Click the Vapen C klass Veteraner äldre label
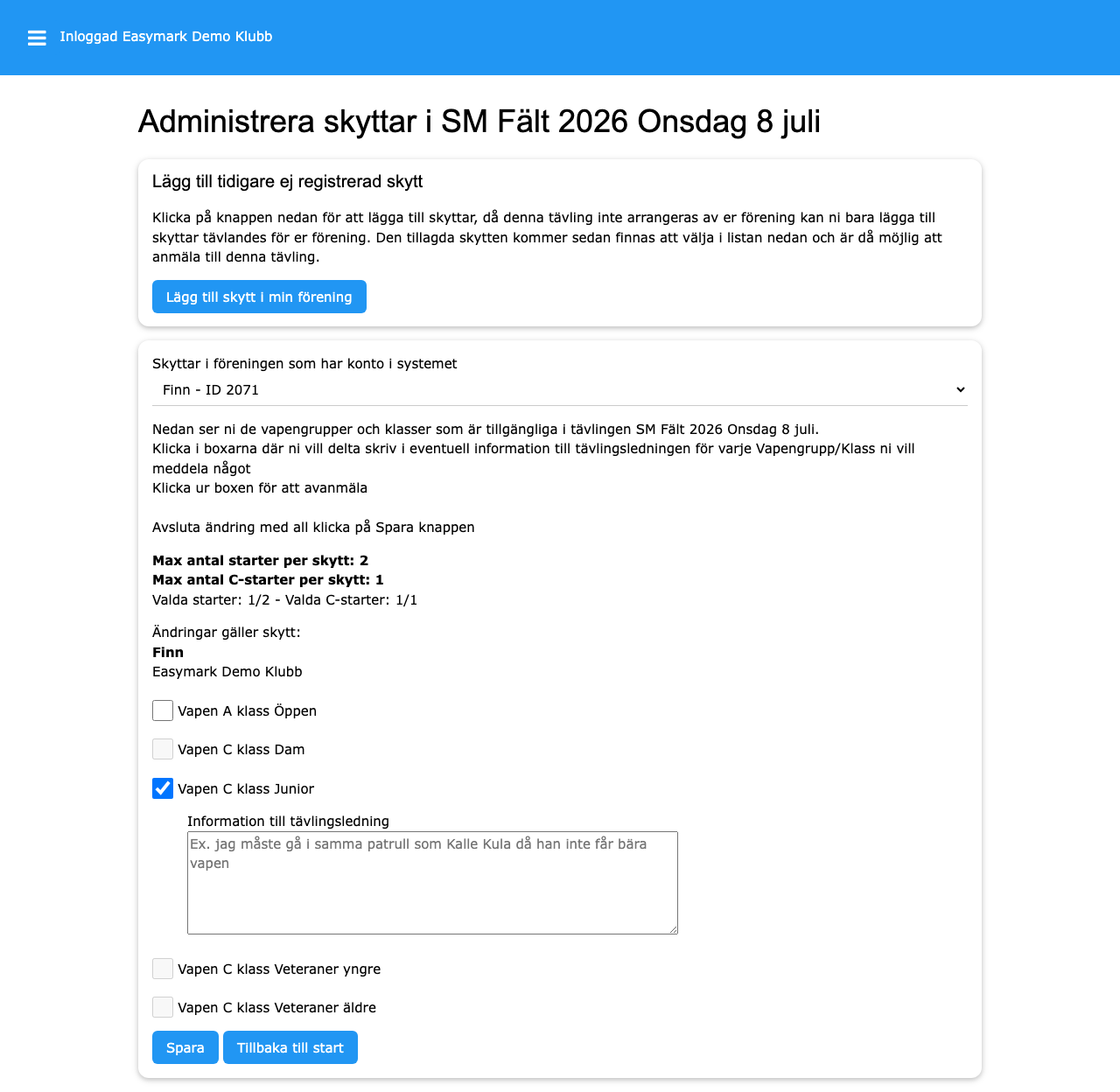Viewport: 1120px width, 1092px height. click(x=276, y=1008)
